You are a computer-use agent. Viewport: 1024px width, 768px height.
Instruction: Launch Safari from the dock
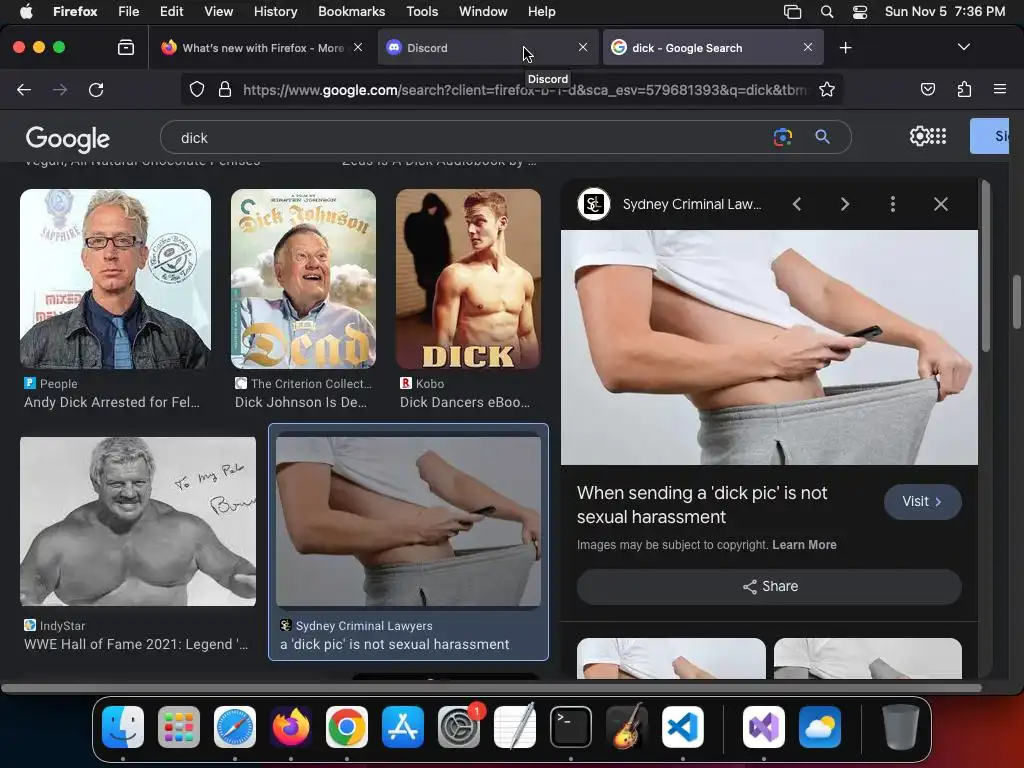tap(235, 727)
